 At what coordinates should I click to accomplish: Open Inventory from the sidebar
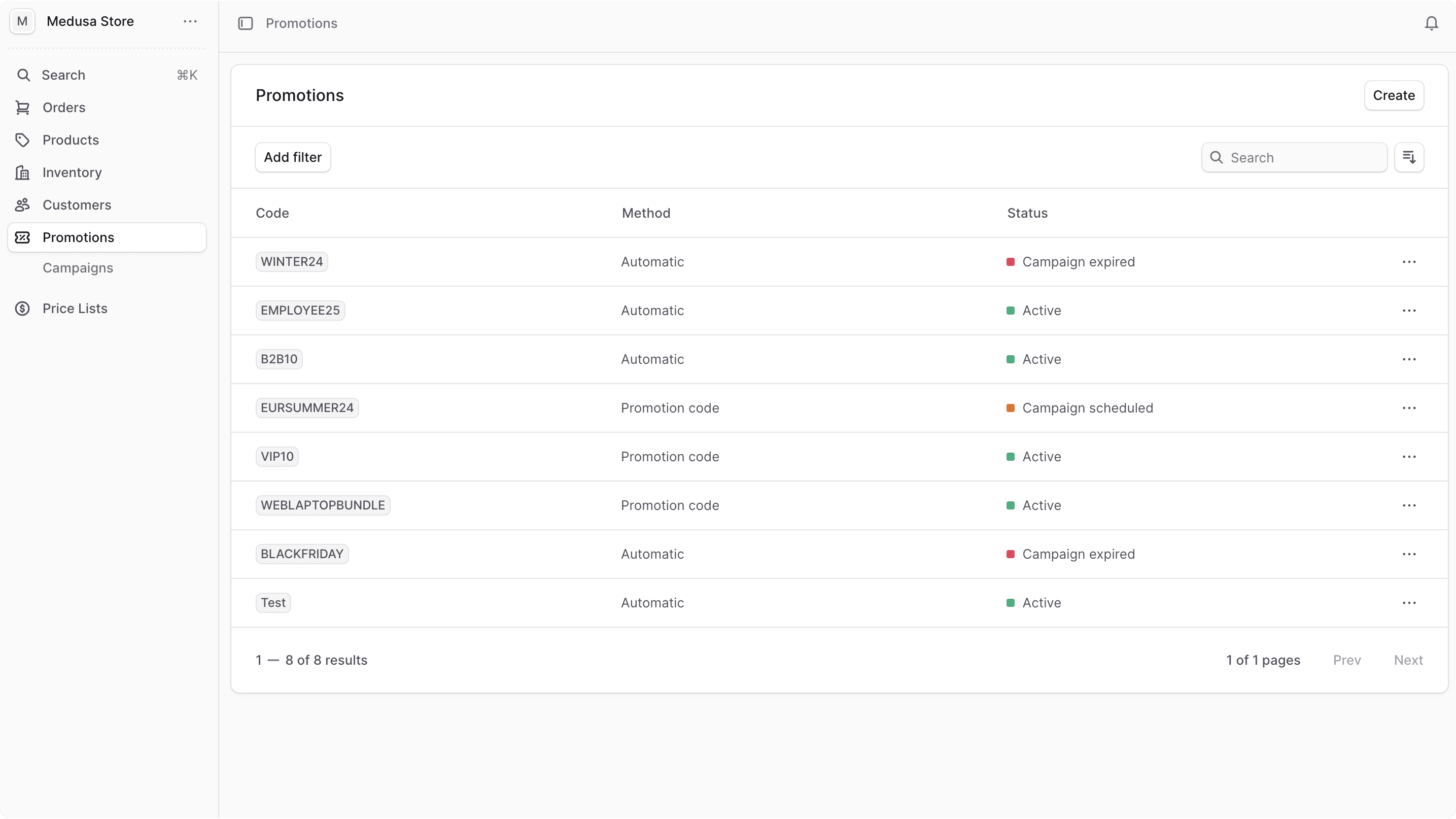coord(72,173)
